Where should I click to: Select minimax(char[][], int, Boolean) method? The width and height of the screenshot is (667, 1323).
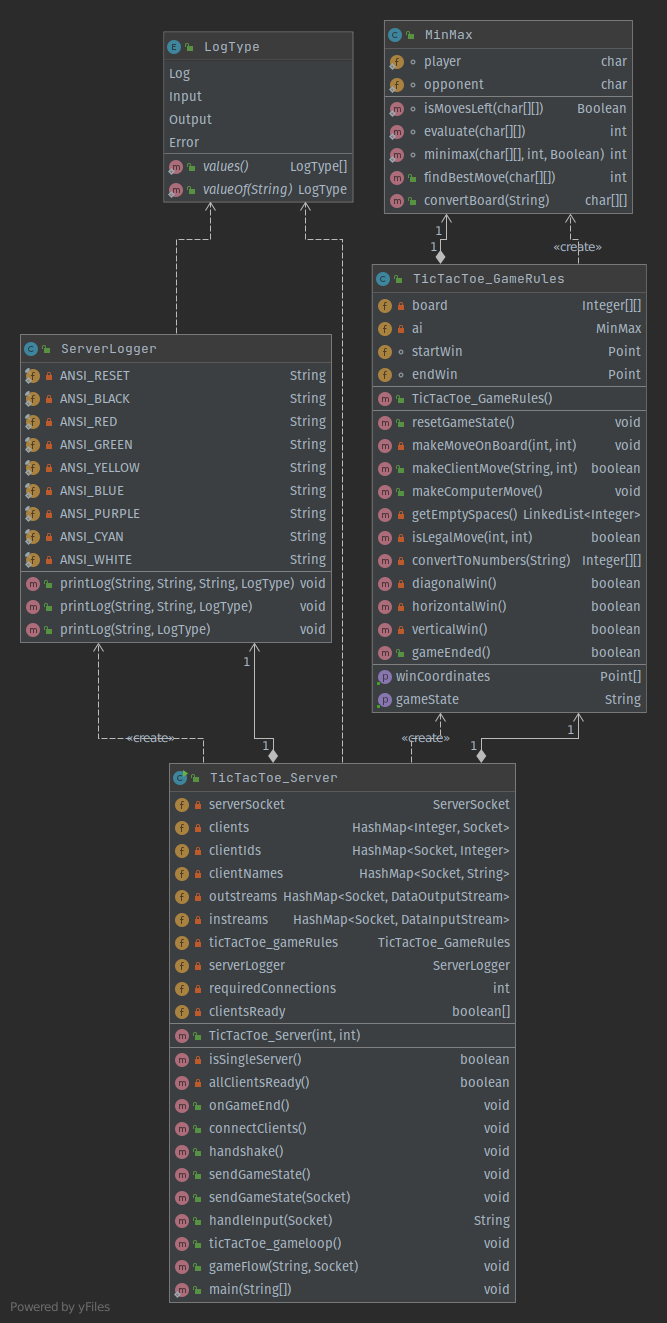(514, 154)
